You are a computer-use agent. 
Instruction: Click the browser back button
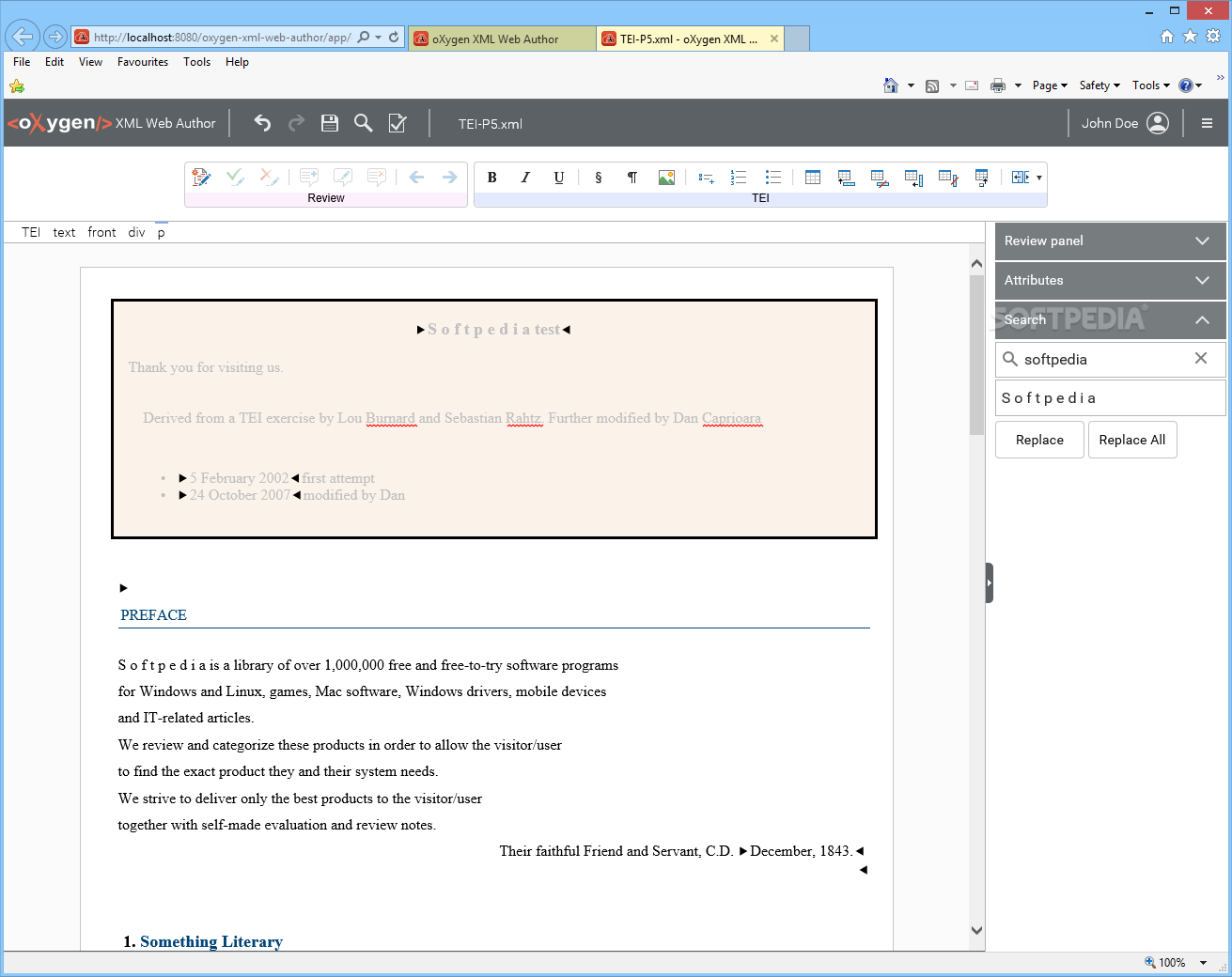(22, 38)
